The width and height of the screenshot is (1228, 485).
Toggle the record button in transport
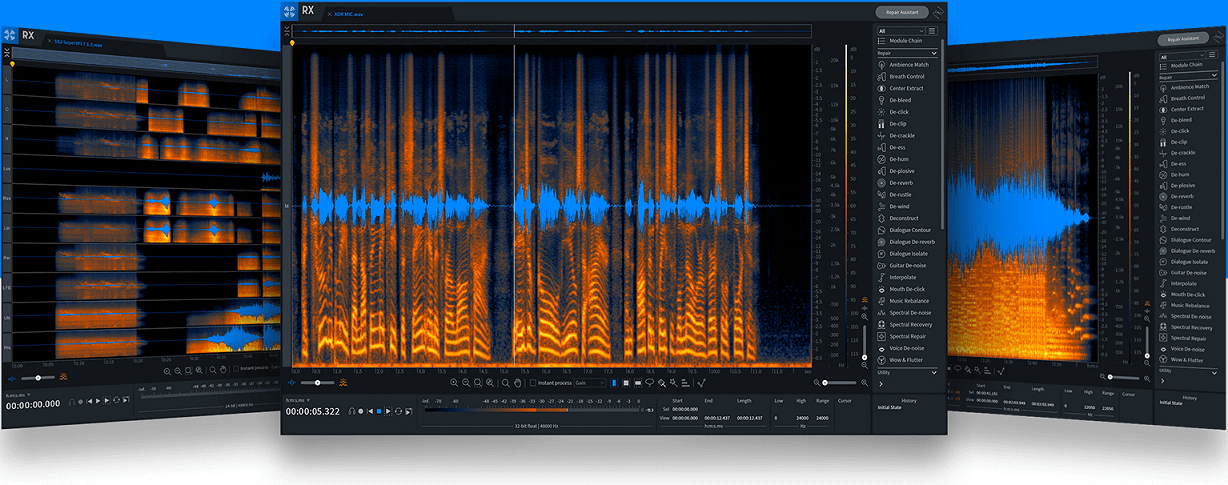tap(361, 411)
